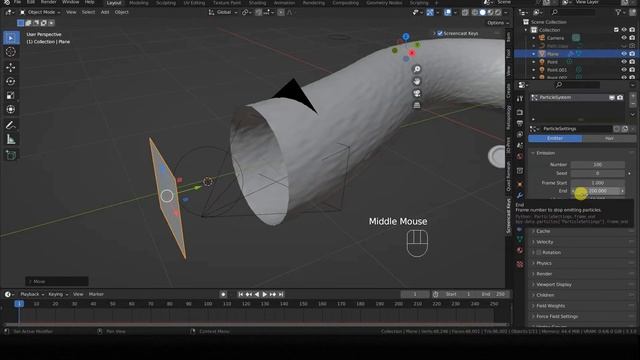
Task: Open the Playback menu in timeline
Action: tap(31, 294)
